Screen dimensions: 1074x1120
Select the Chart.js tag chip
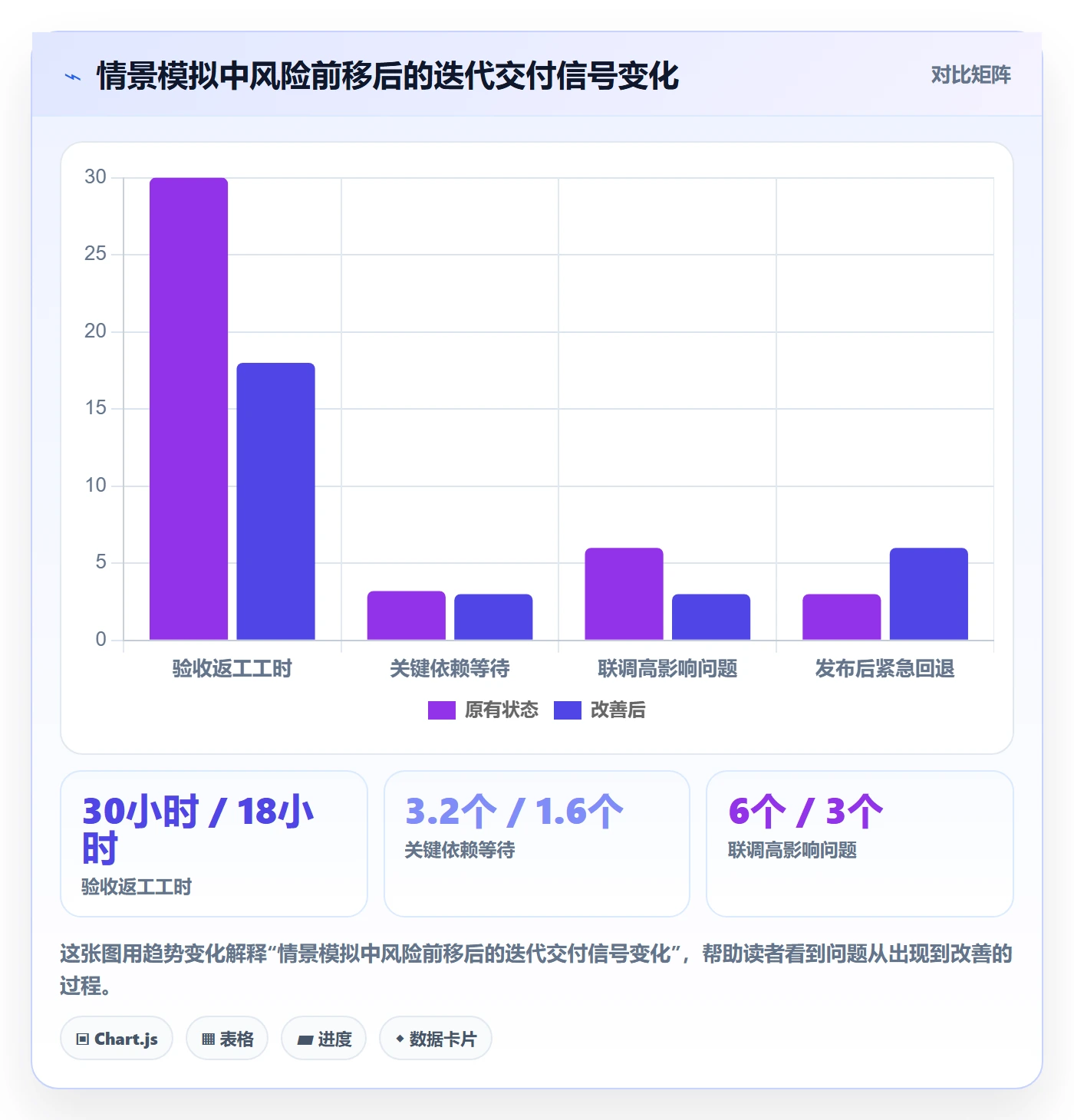point(117,1039)
